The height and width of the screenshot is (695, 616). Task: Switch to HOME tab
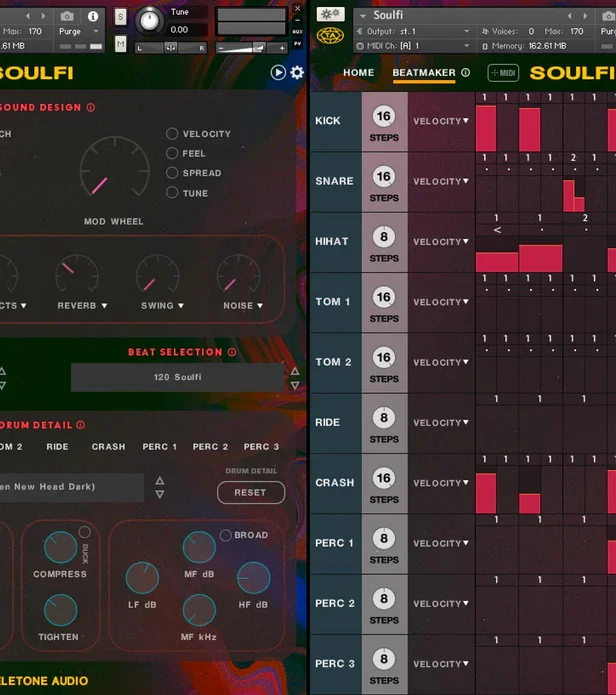358,72
